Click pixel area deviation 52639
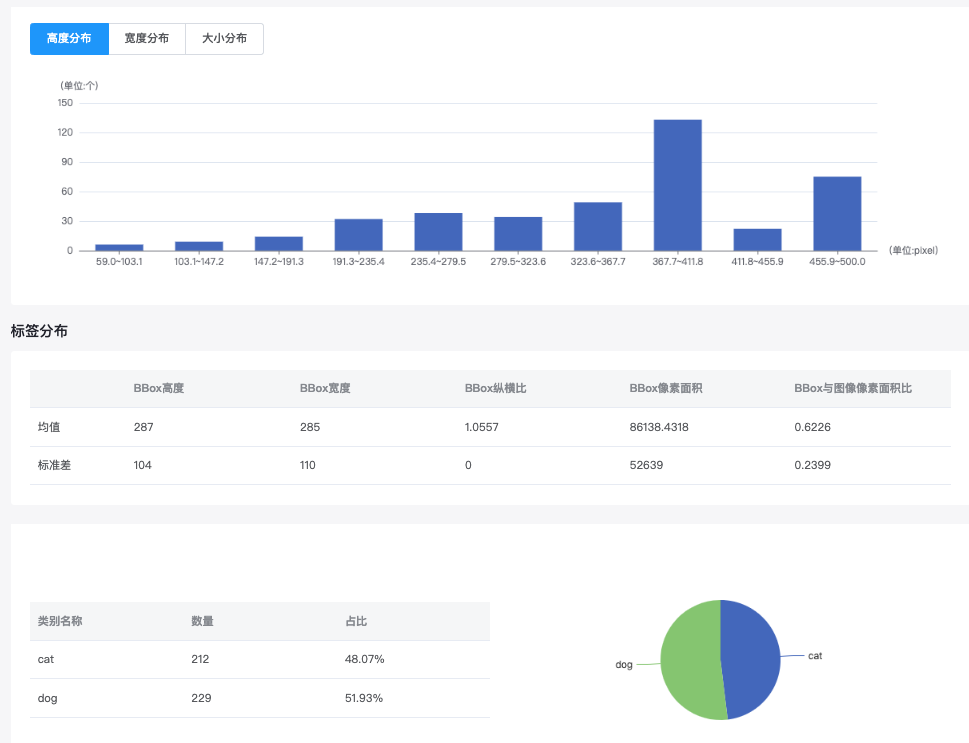Viewport: 969px width, 743px height. (646, 465)
